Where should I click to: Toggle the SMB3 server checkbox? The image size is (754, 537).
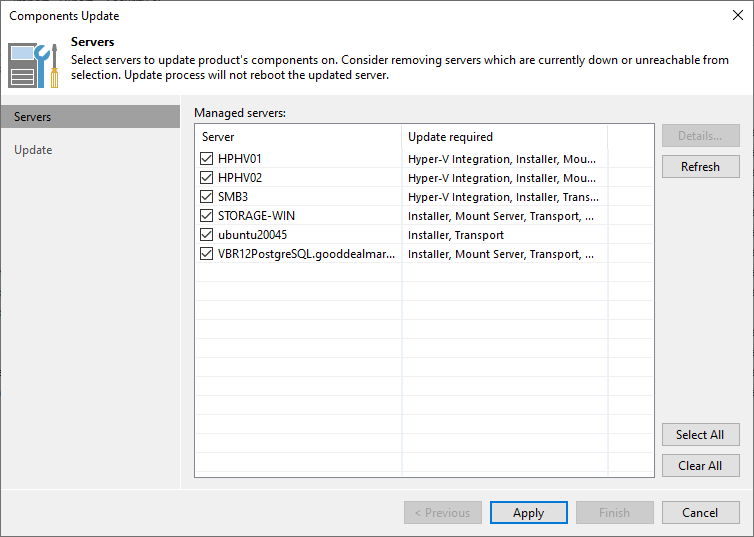207,197
